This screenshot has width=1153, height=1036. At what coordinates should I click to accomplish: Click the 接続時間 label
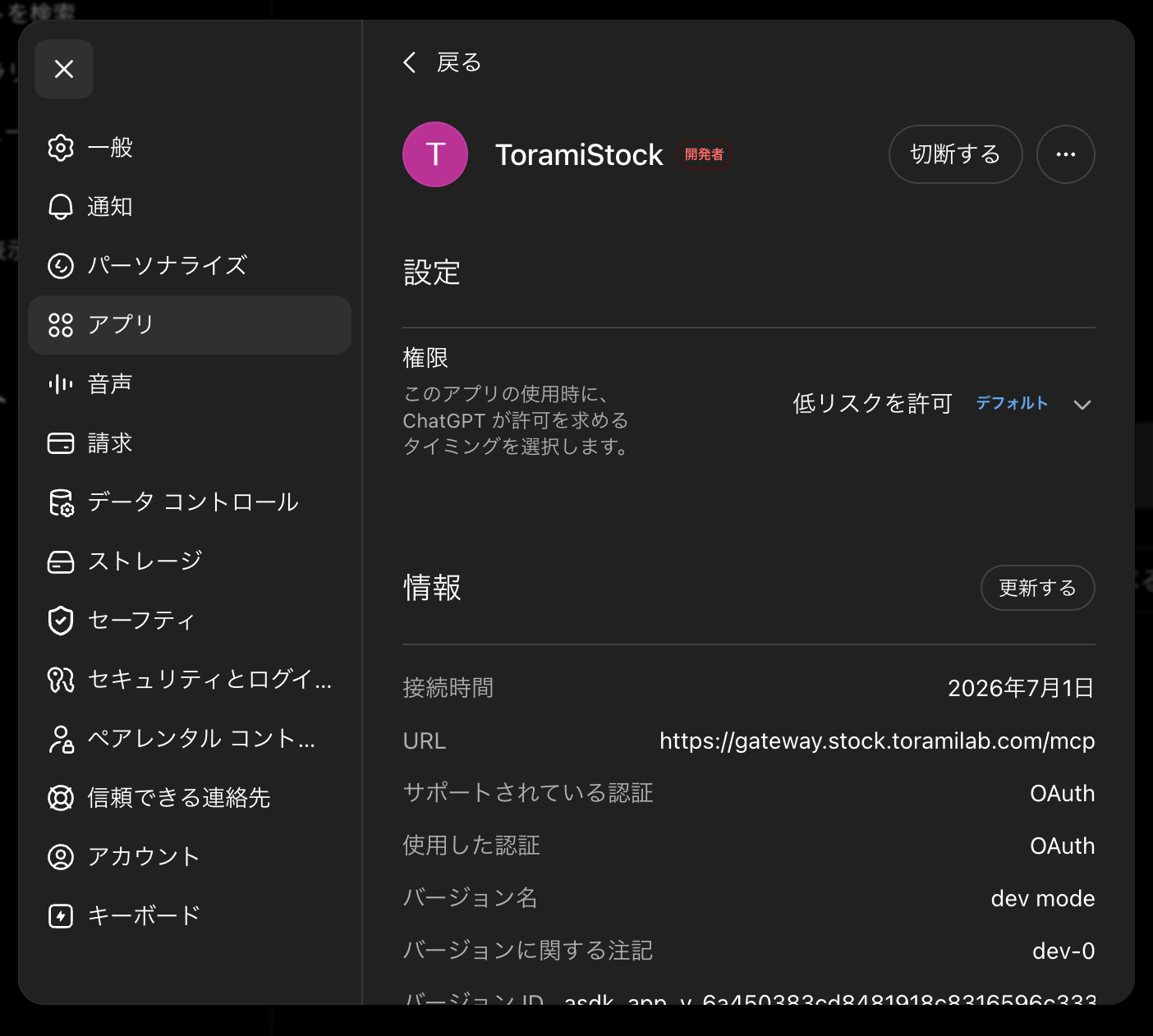tap(448, 688)
